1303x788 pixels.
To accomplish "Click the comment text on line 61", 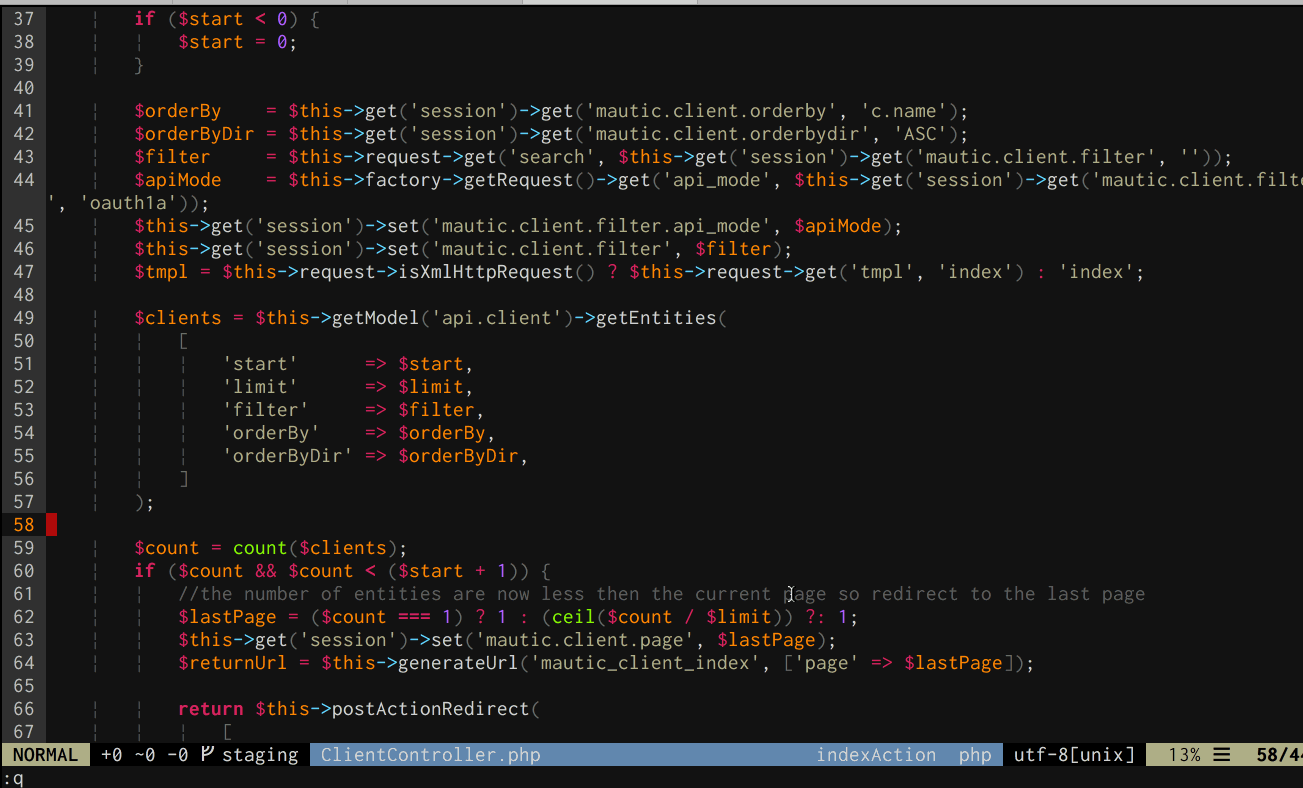I will 660,594.
